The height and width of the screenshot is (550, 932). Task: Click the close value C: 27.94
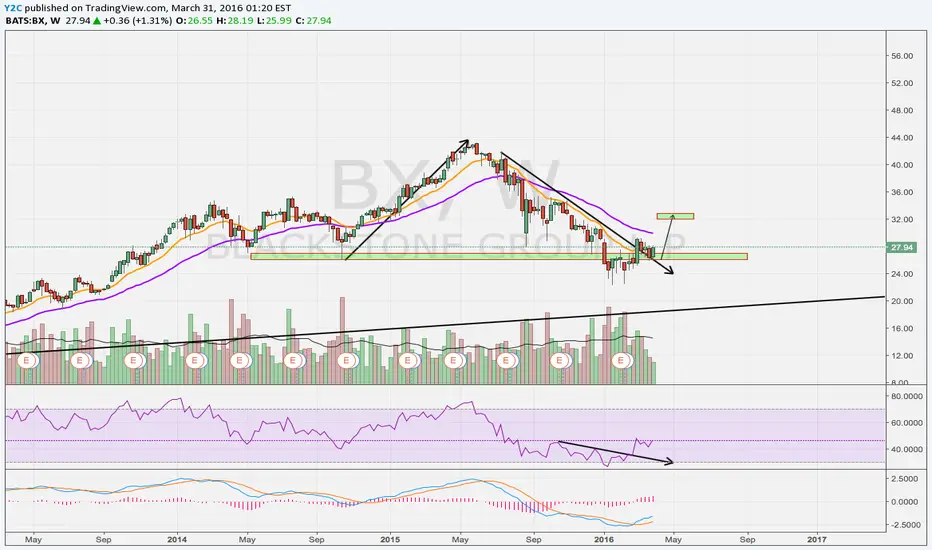313,21
